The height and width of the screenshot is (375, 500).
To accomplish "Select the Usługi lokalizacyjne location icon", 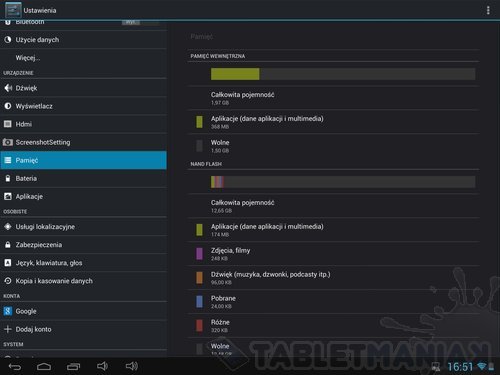I will point(8,227).
